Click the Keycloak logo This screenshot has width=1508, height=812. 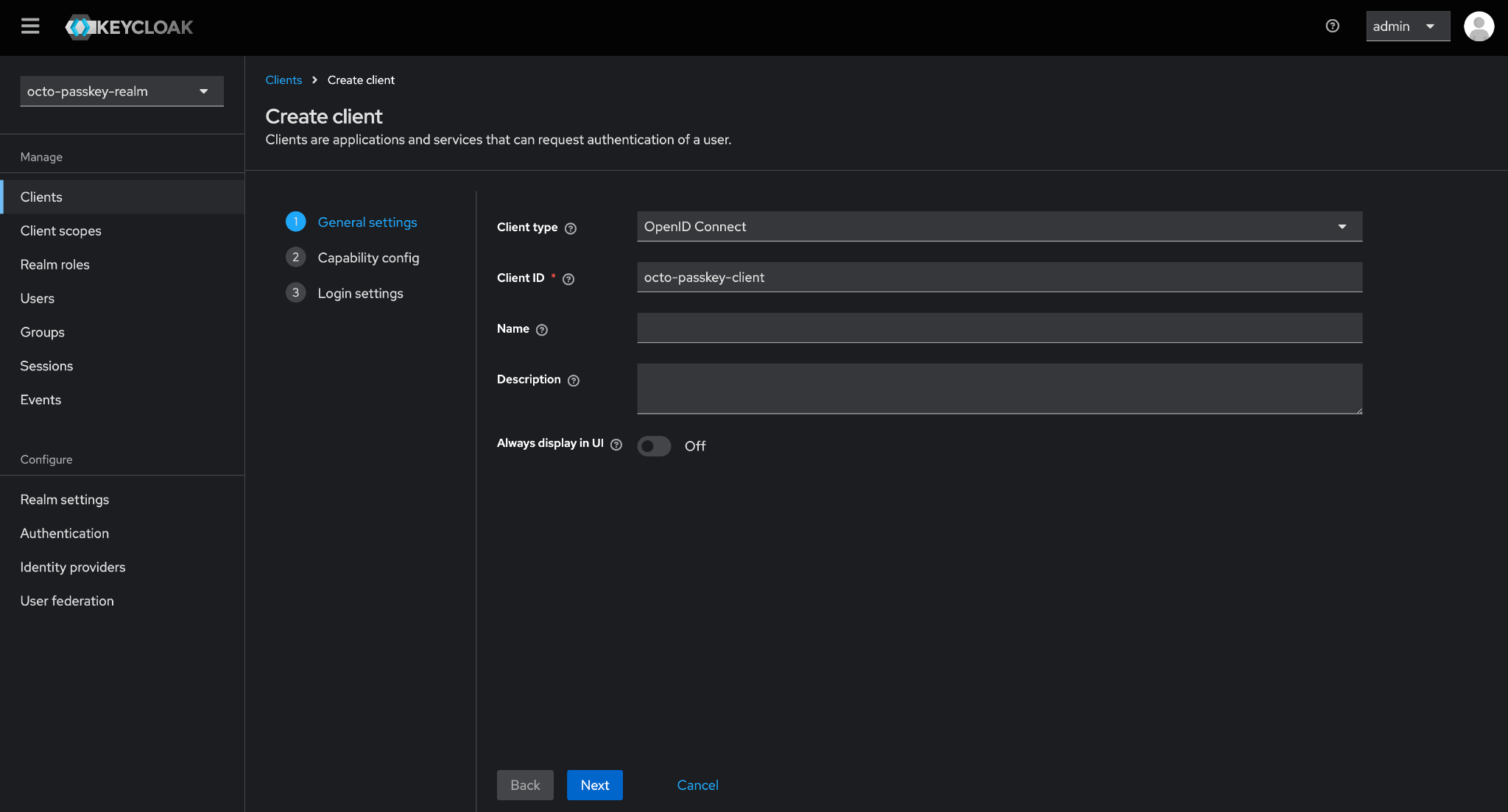click(130, 27)
